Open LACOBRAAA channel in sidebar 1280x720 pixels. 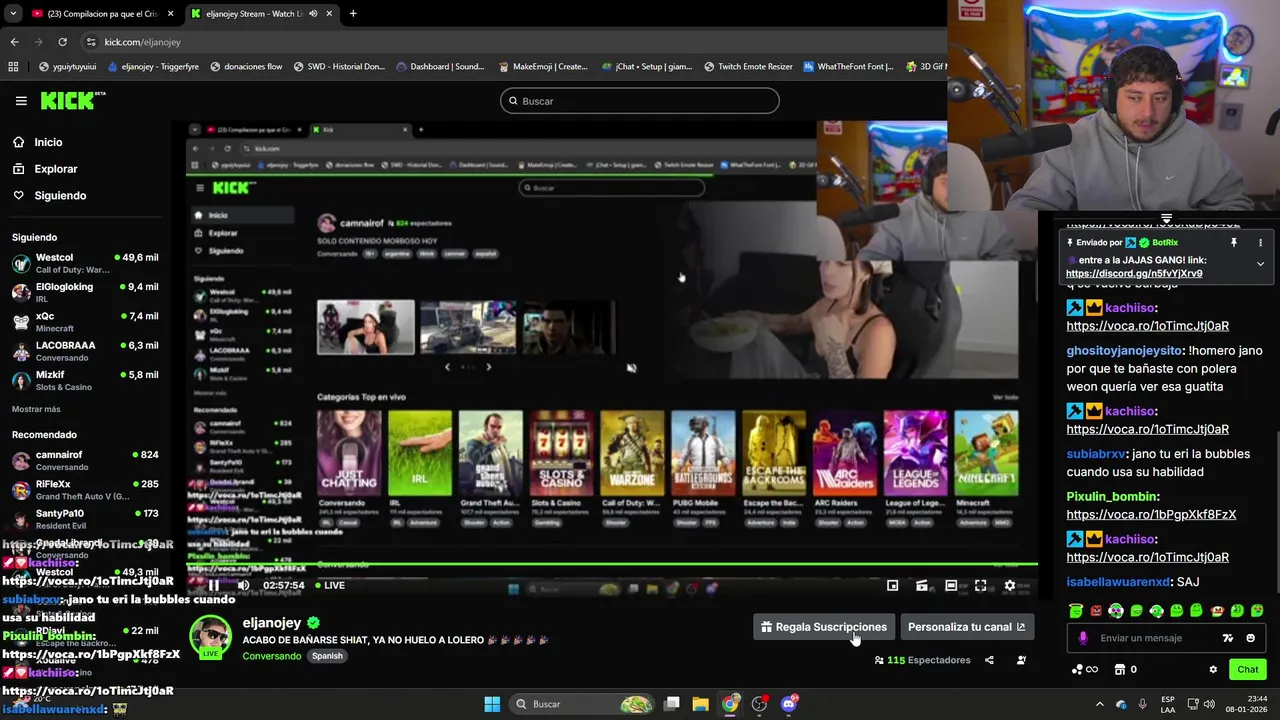(85, 351)
